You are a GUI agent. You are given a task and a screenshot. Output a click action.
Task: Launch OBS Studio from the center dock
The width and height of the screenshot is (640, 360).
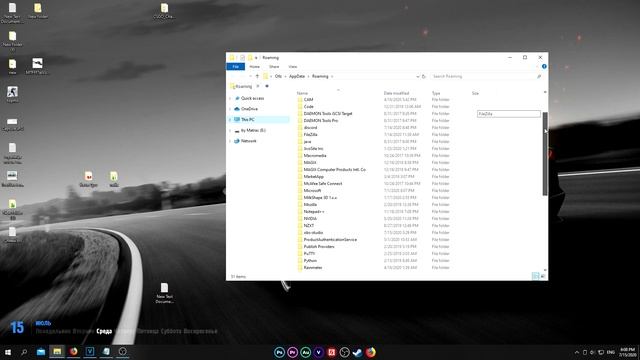(344, 352)
